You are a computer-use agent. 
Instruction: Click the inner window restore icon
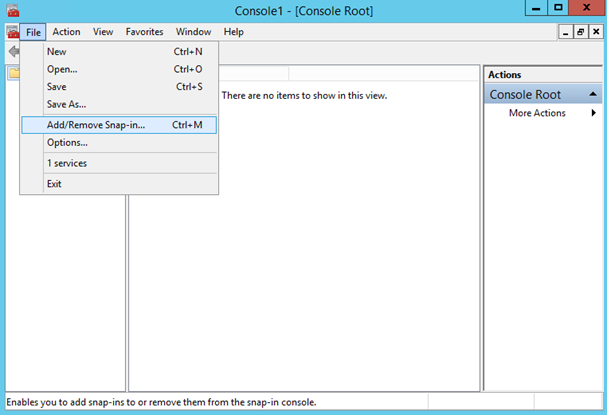pos(580,32)
